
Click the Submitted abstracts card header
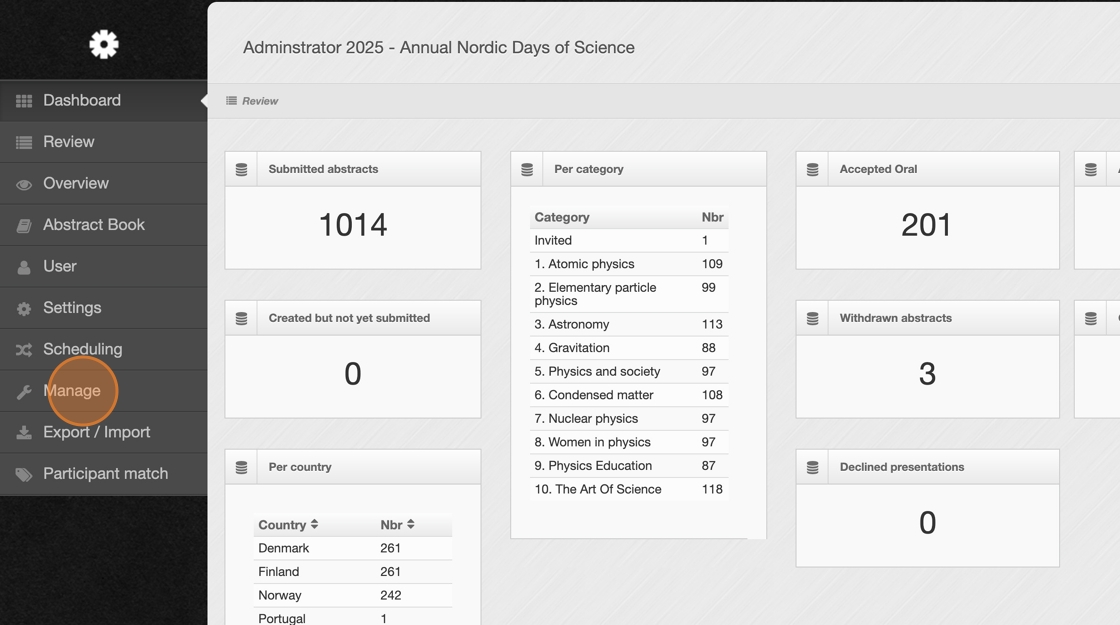pyautogui.click(x=353, y=169)
